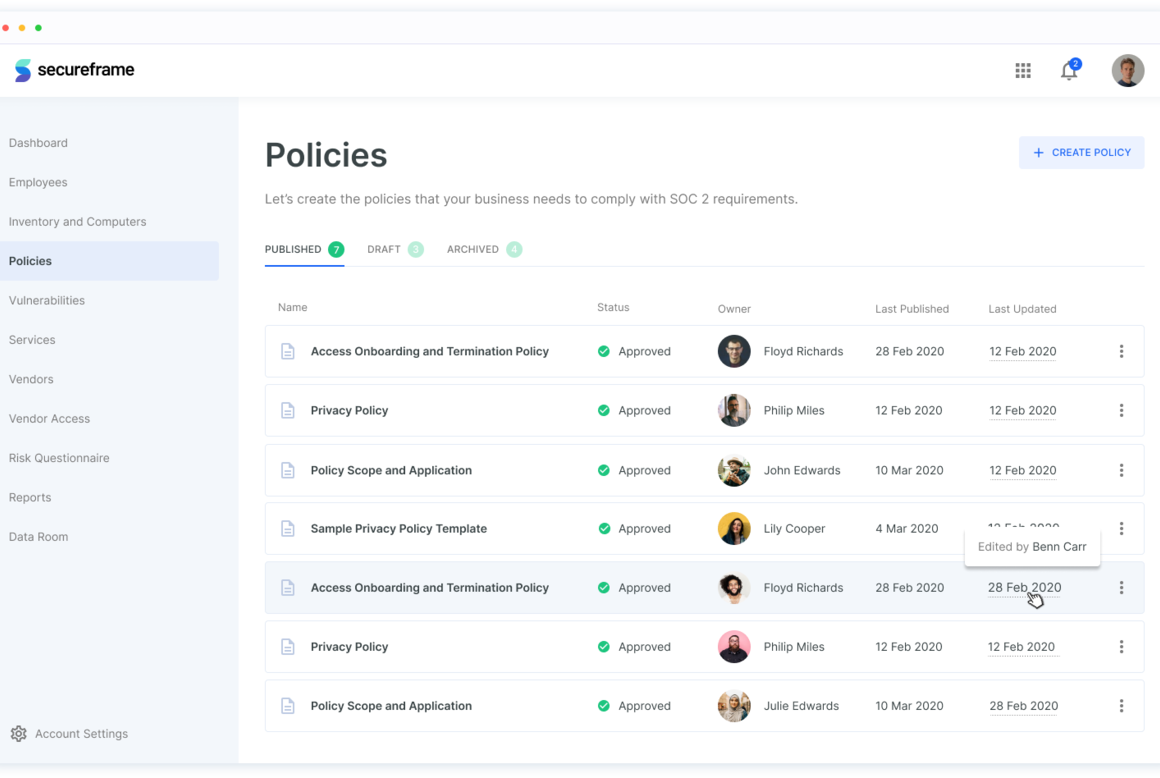Click Approved check icon in John Edwards' row
The image size is (1160, 778).
[604, 470]
